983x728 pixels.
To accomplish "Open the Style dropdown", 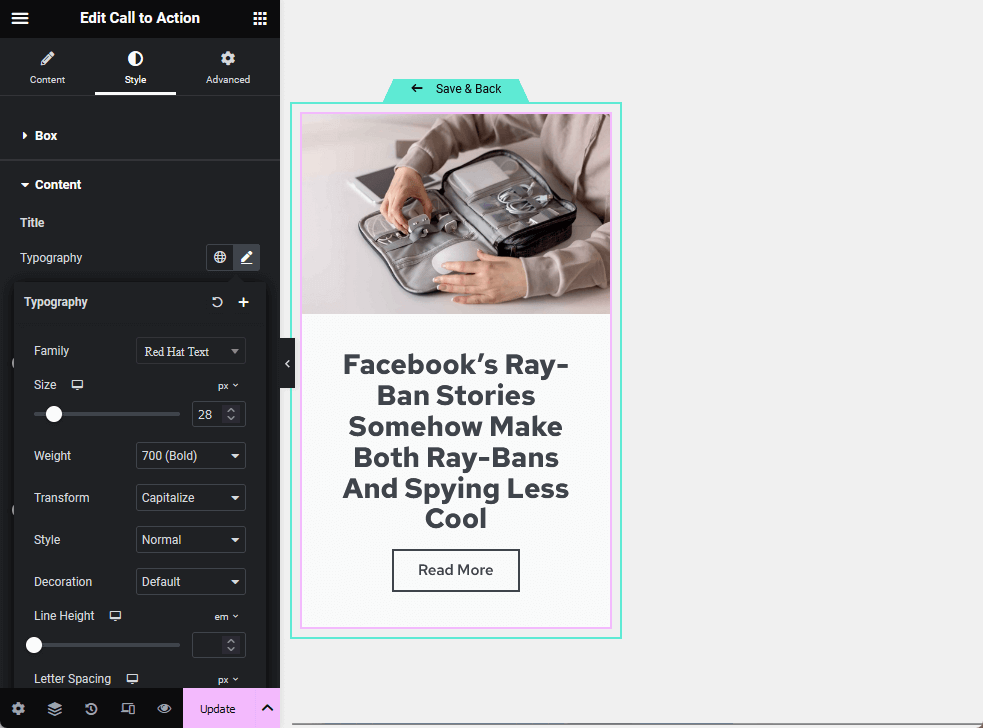I will tap(191, 540).
